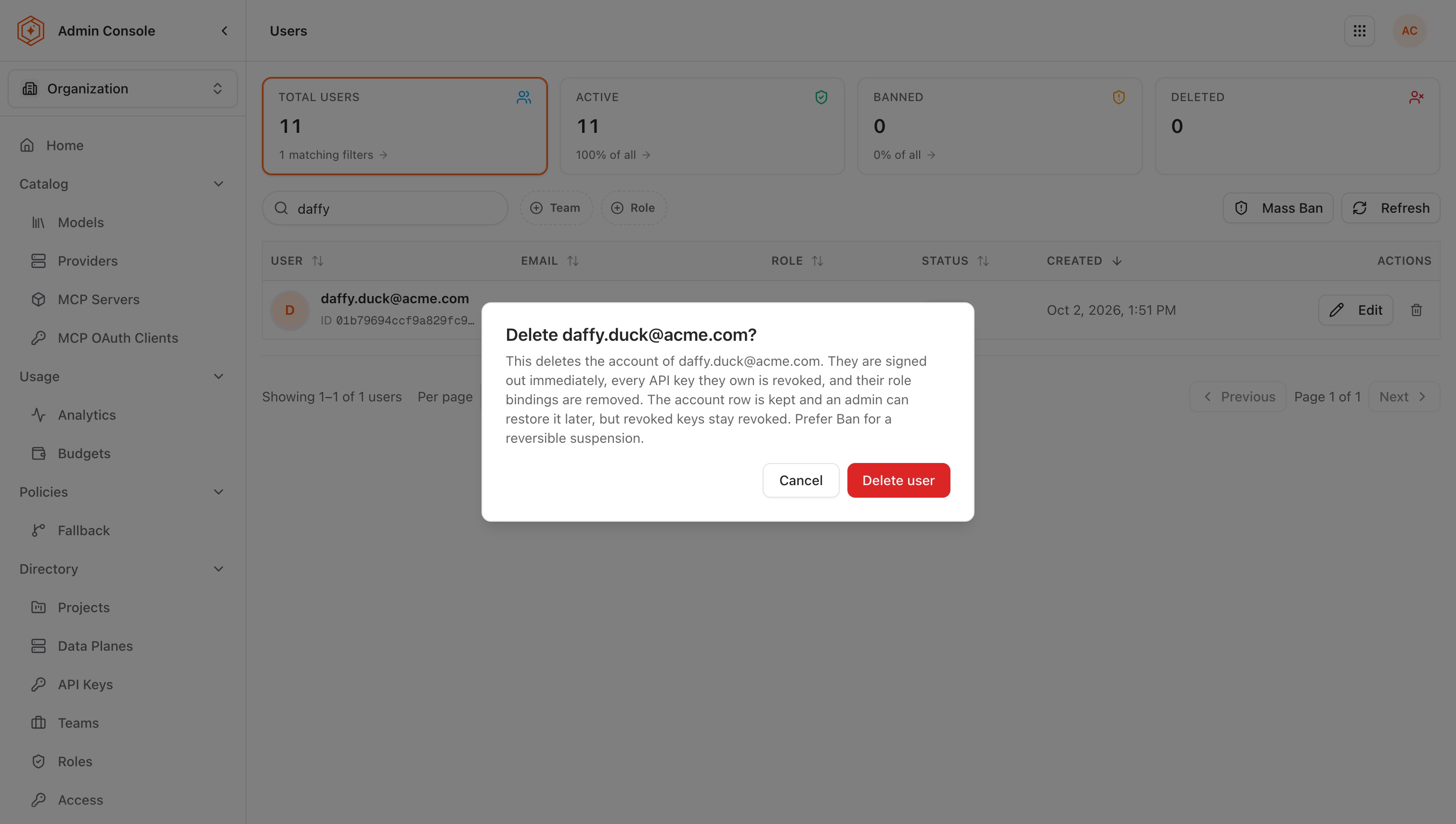
Task: Click the Mass Ban button
Action: coord(1278,208)
